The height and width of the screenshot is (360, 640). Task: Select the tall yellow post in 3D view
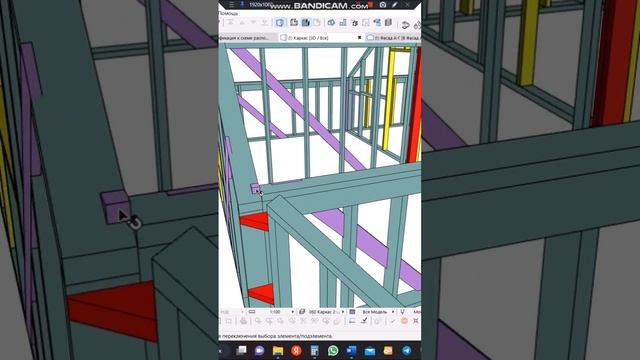click(389, 98)
